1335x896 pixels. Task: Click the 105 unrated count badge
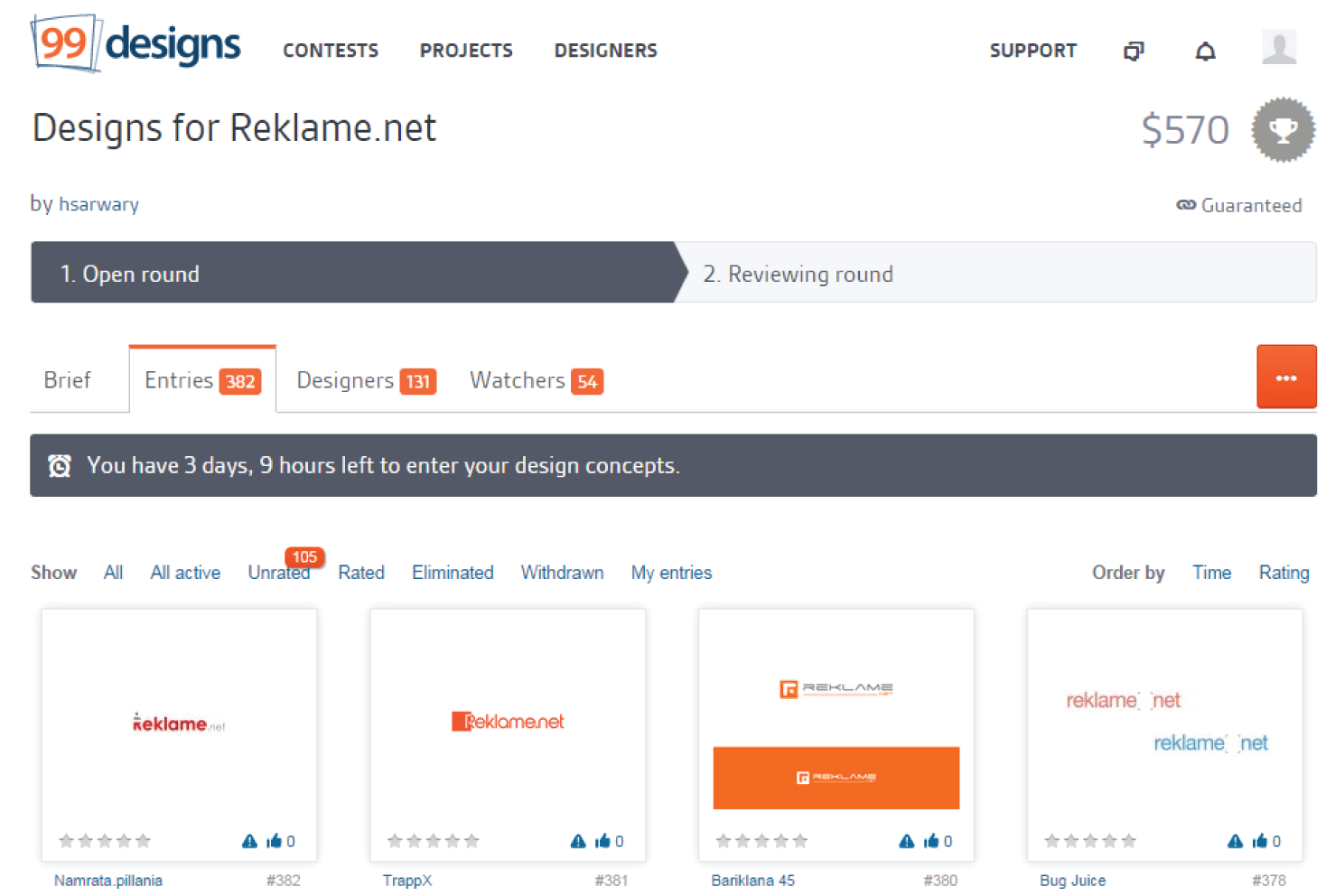click(304, 557)
